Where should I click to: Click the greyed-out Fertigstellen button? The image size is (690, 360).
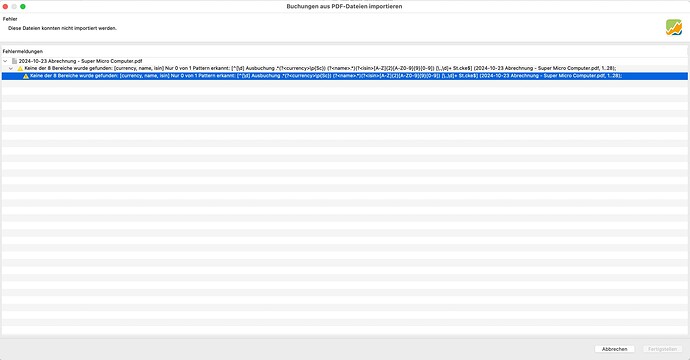point(662,349)
